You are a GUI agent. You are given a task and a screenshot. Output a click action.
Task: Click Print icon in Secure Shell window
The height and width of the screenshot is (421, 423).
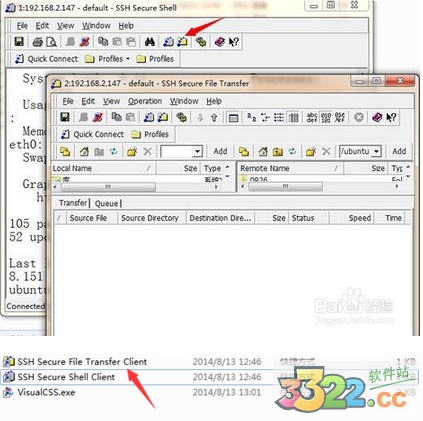tap(38, 42)
